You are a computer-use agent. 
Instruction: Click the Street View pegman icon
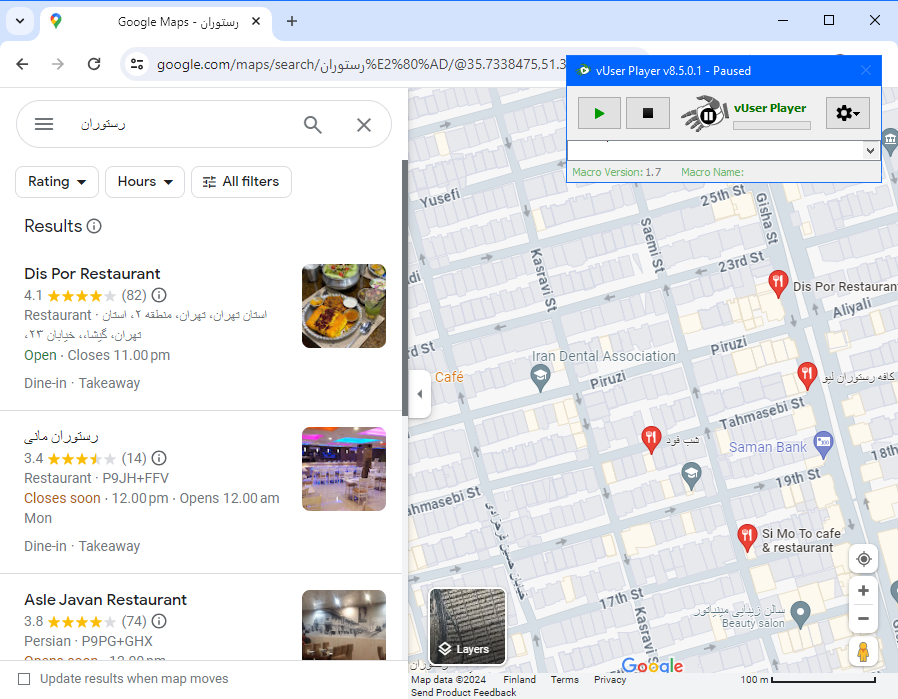[x=864, y=651]
